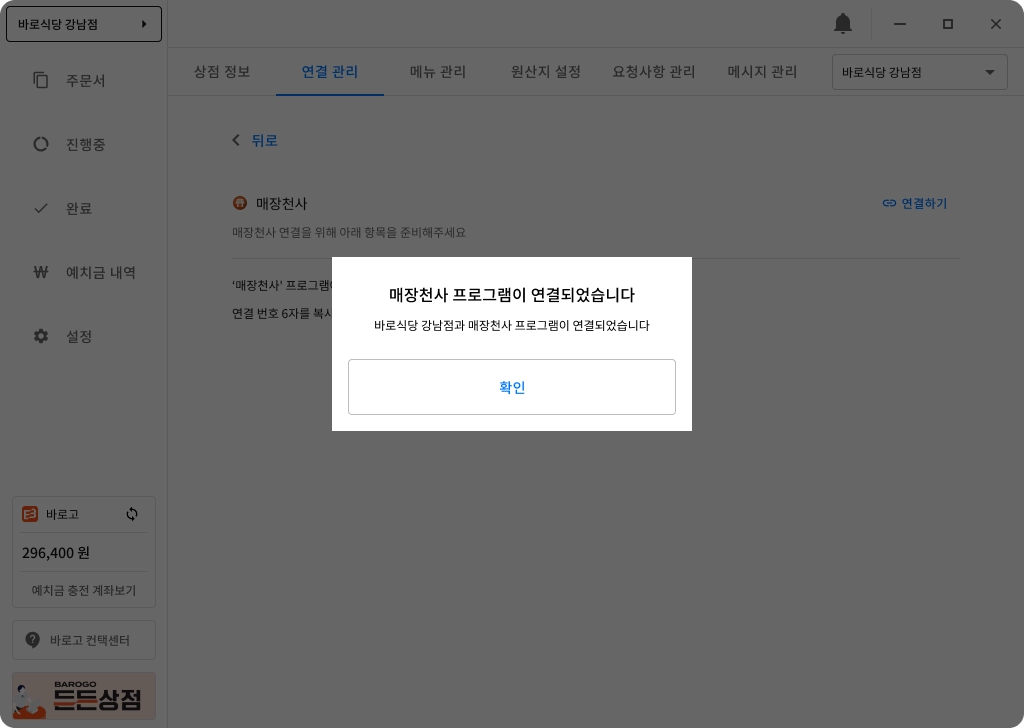Click the back chevron next to 뒤로
The height and width of the screenshot is (728, 1024).
click(236, 140)
